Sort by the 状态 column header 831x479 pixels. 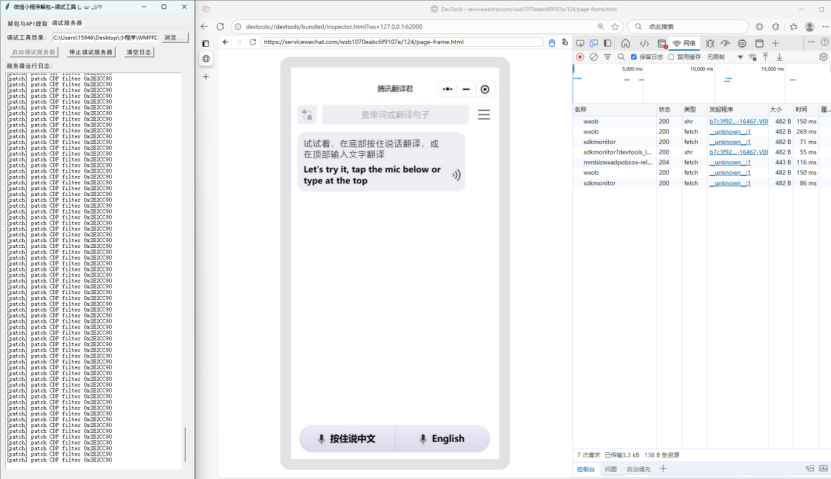coord(669,109)
